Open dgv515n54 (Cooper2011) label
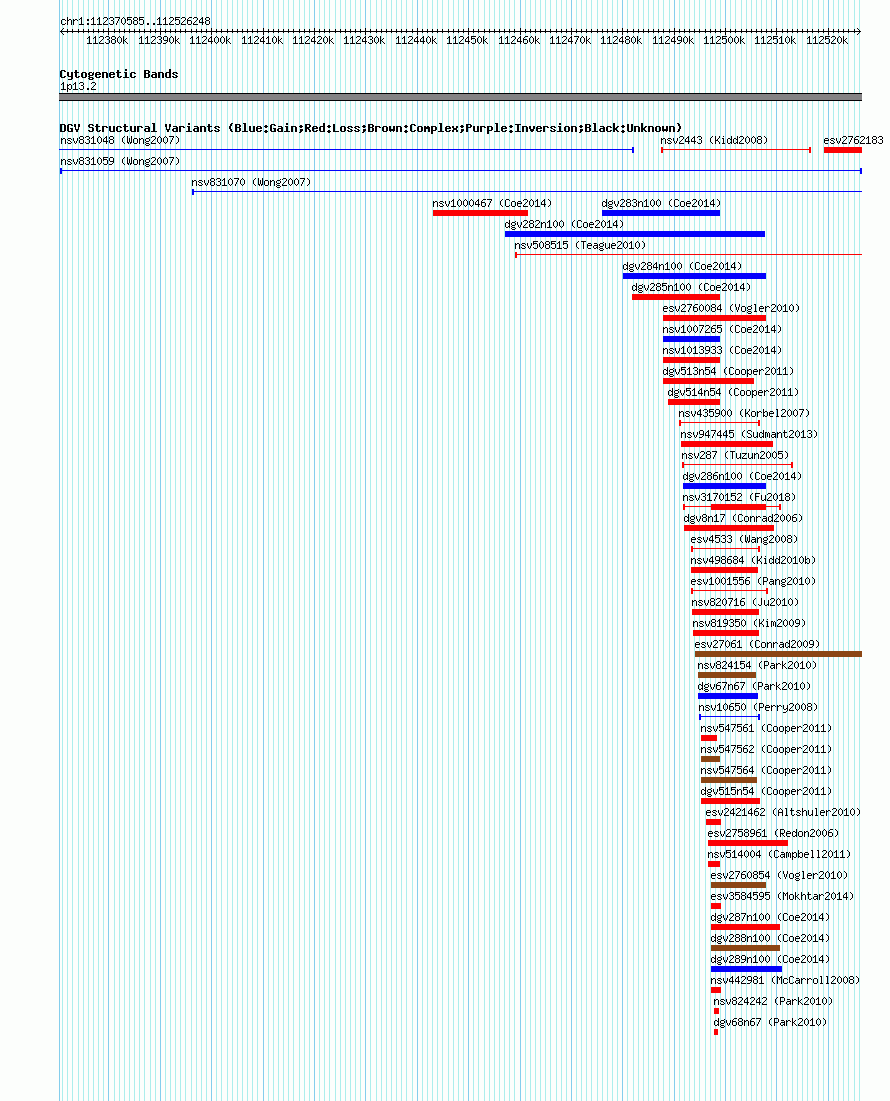 [766, 791]
